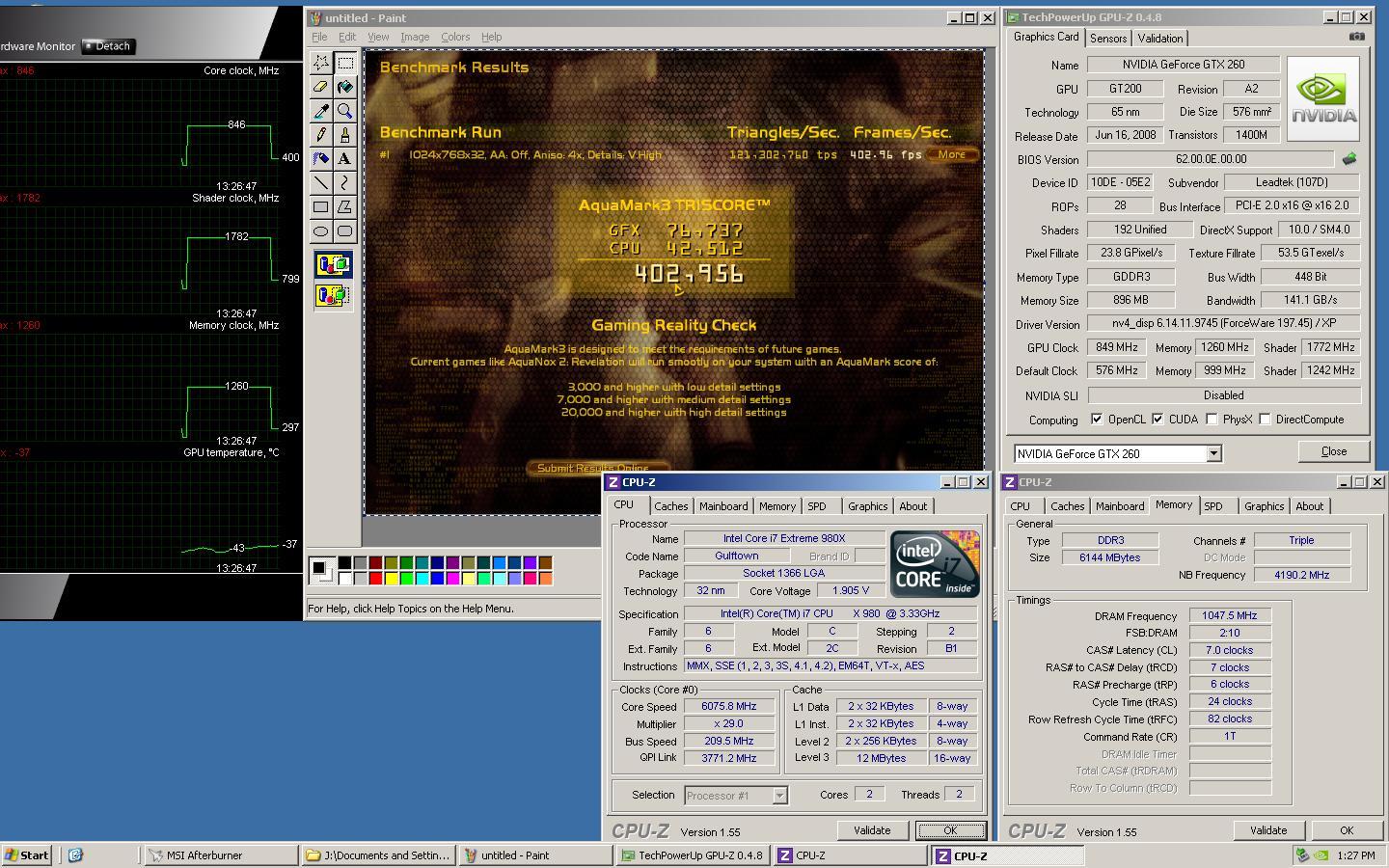The image size is (1389, 868).
Task: Select the Pick Color eyedropper tool
Action: pyautogui.click(x=321, y=111)
